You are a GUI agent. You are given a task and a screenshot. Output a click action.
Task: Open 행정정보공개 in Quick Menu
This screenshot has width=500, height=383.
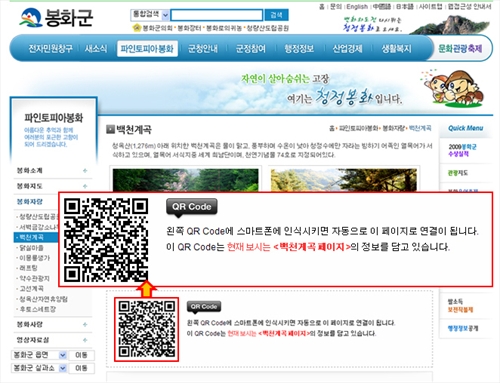pyautogui.click(x=463, y=328)
